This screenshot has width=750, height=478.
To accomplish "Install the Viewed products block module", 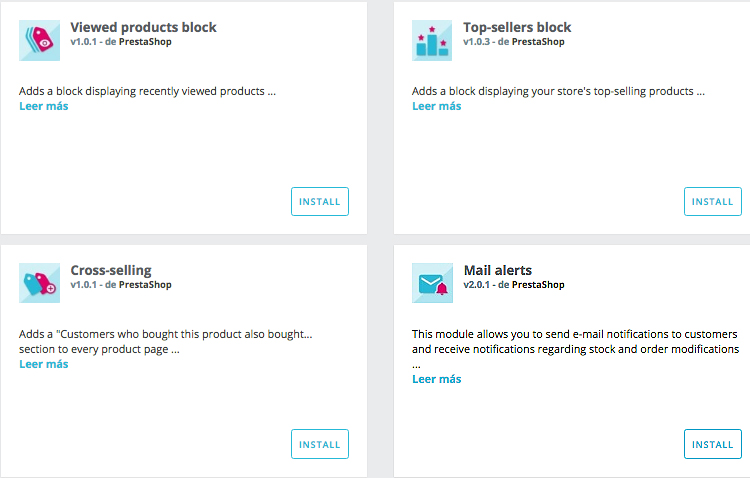I will click(x=320, y=201).
